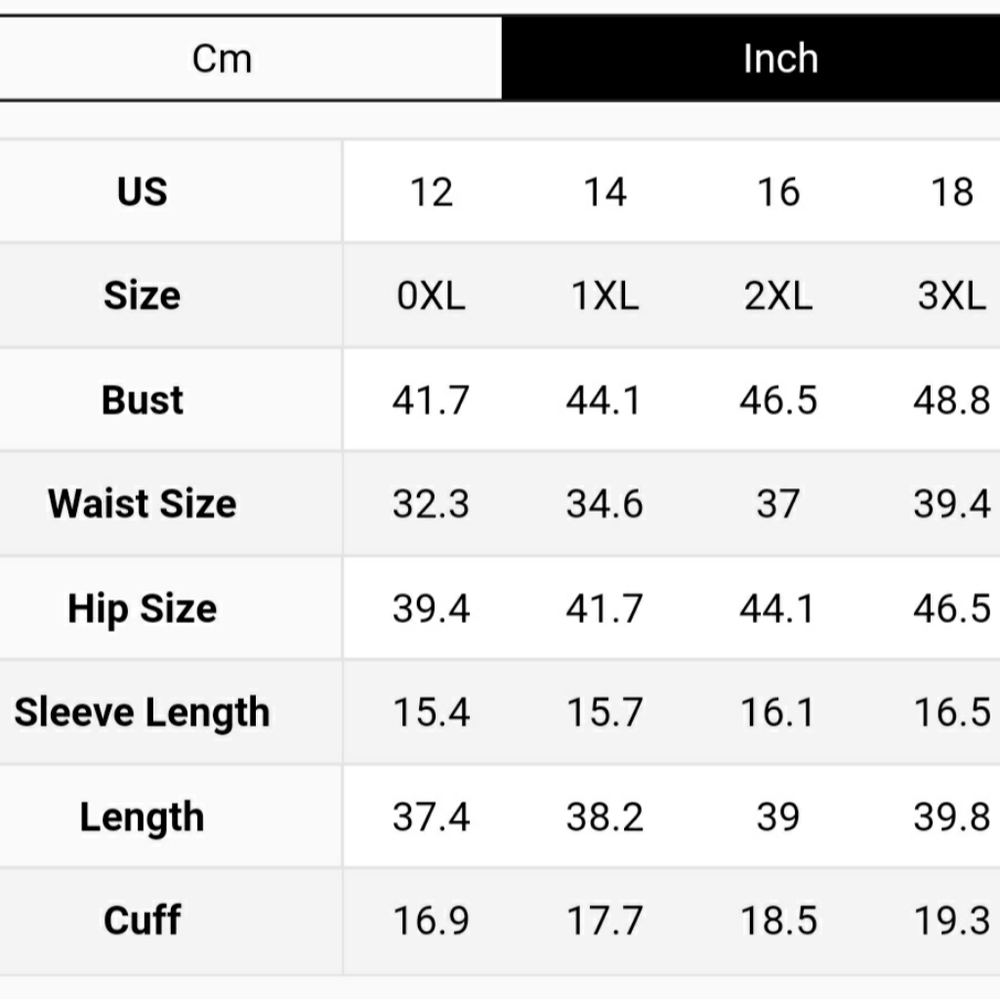Click the Sleeve Length row label

[x=142, y=712]
